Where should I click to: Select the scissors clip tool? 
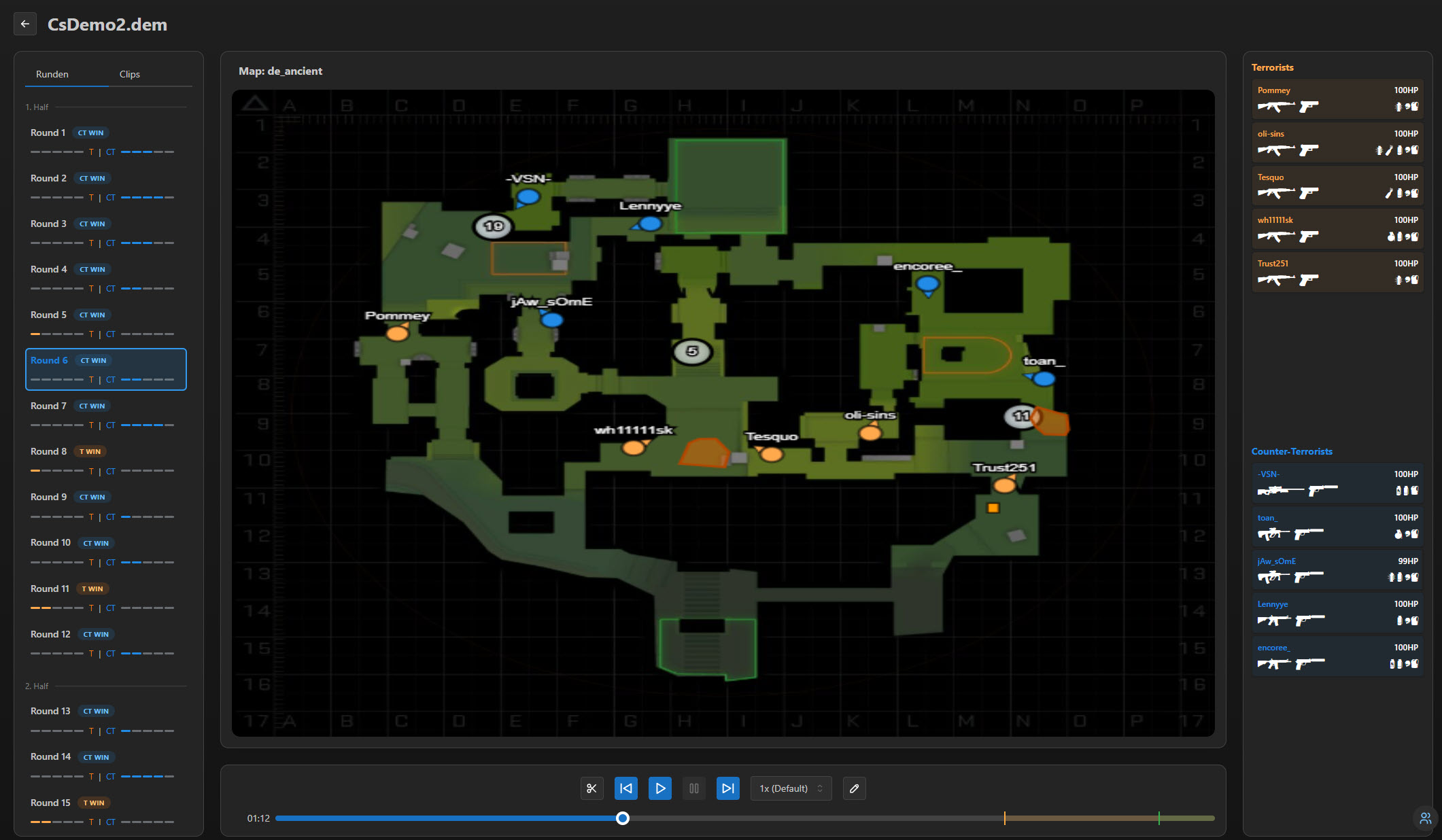click(591, 788)
